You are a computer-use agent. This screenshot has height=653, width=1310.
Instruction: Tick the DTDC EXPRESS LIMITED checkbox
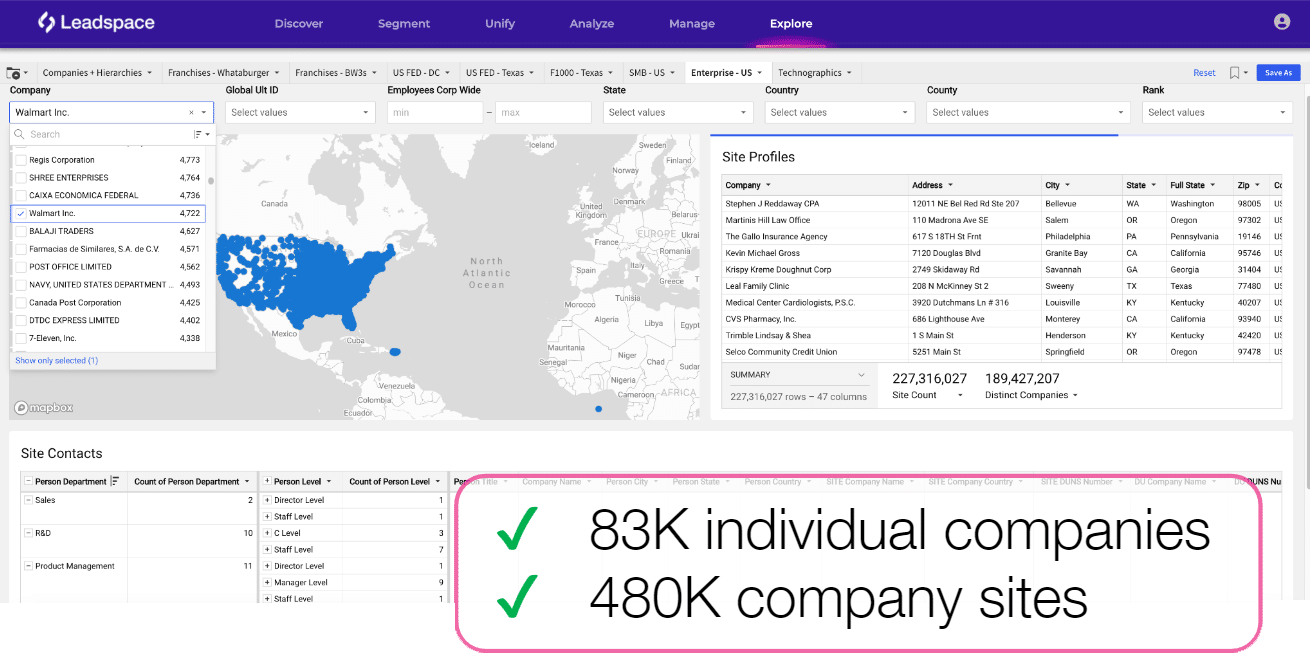21,321
